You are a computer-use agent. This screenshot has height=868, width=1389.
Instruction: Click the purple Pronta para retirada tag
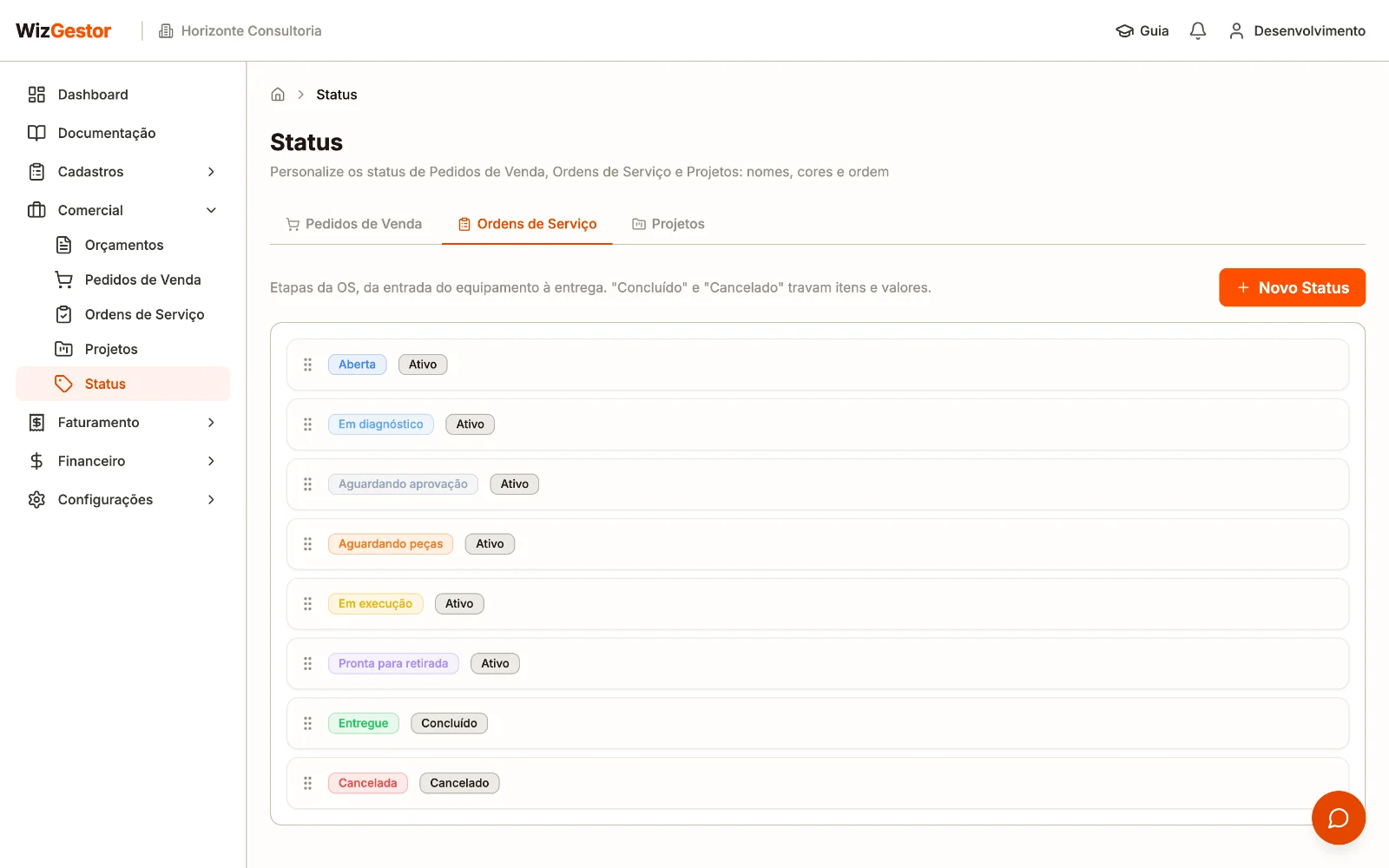point(393,664)
